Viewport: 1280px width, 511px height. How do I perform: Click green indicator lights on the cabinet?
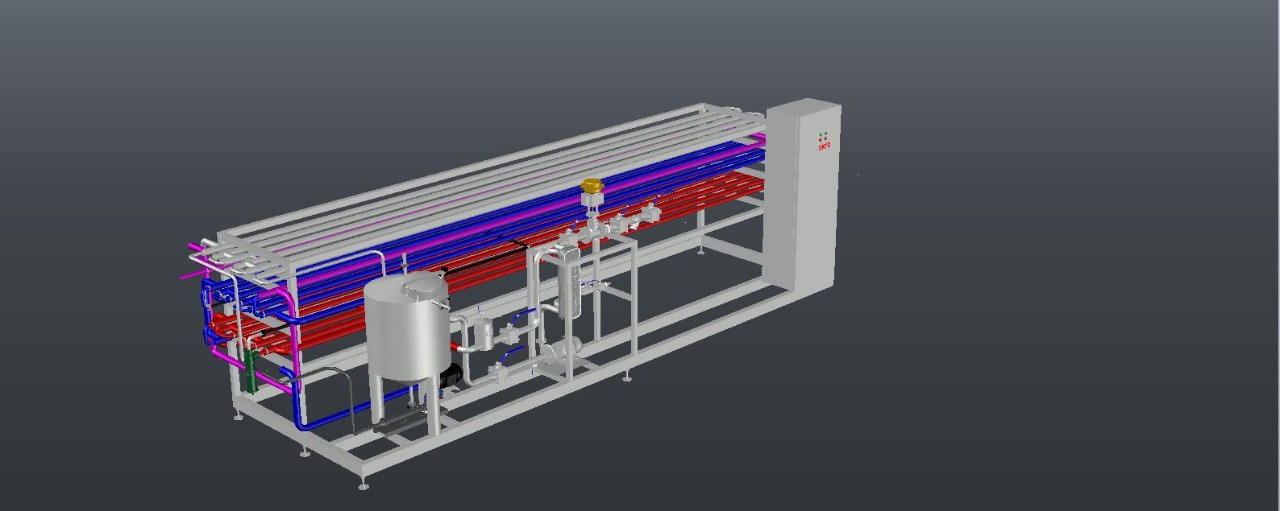(824, 135)
